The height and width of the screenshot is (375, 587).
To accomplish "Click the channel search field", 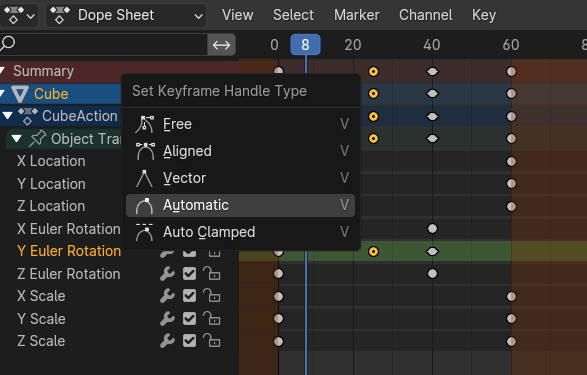I will tap(103, 45).
